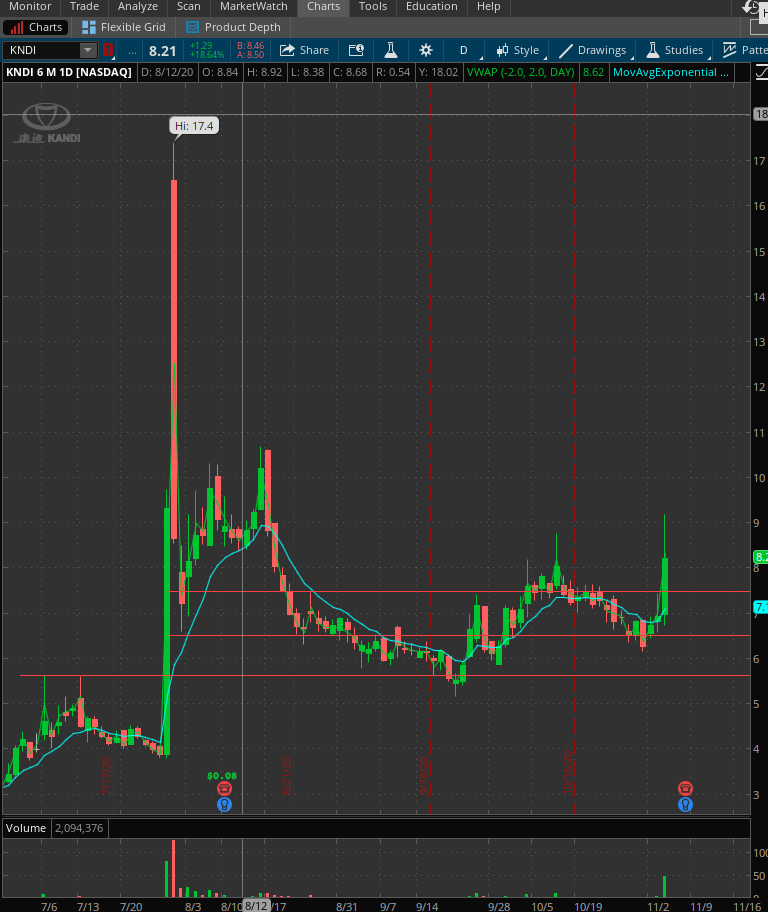Click the blue lightbulb icon near 11/2

click(x=685, y=805)
